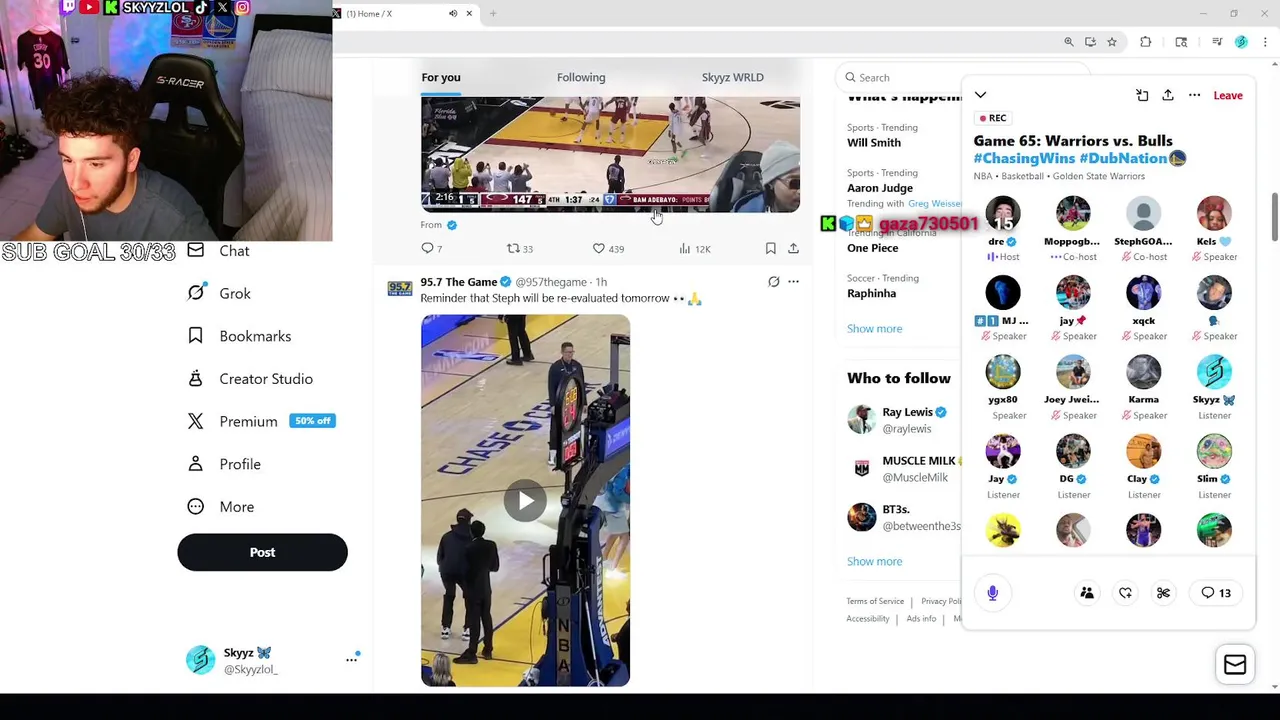Bookmark this page with the star icon
Screen dimensions: 1280x720
point(1111,42)
